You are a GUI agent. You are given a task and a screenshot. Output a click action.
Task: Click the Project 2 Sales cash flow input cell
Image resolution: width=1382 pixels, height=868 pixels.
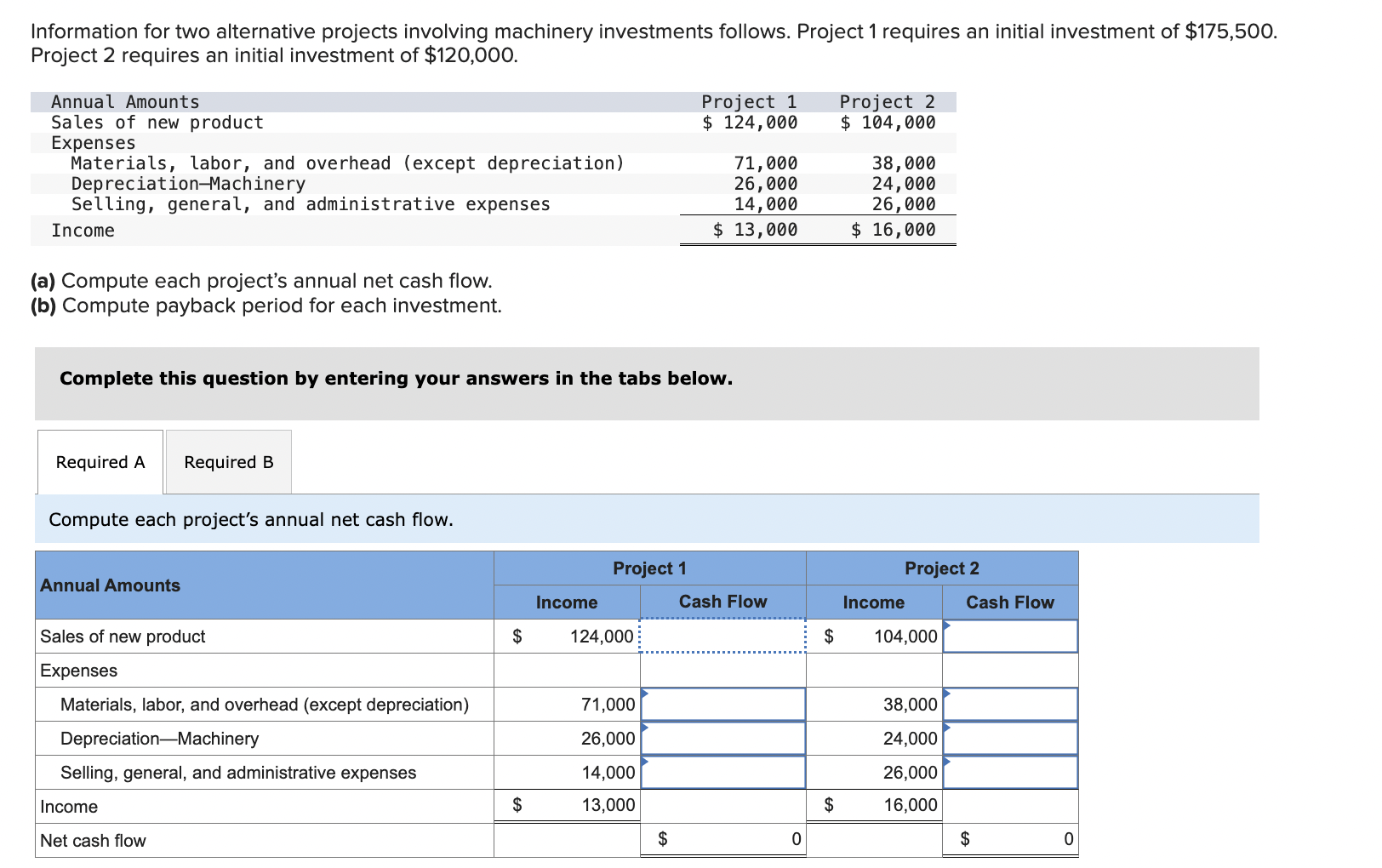1010,636
